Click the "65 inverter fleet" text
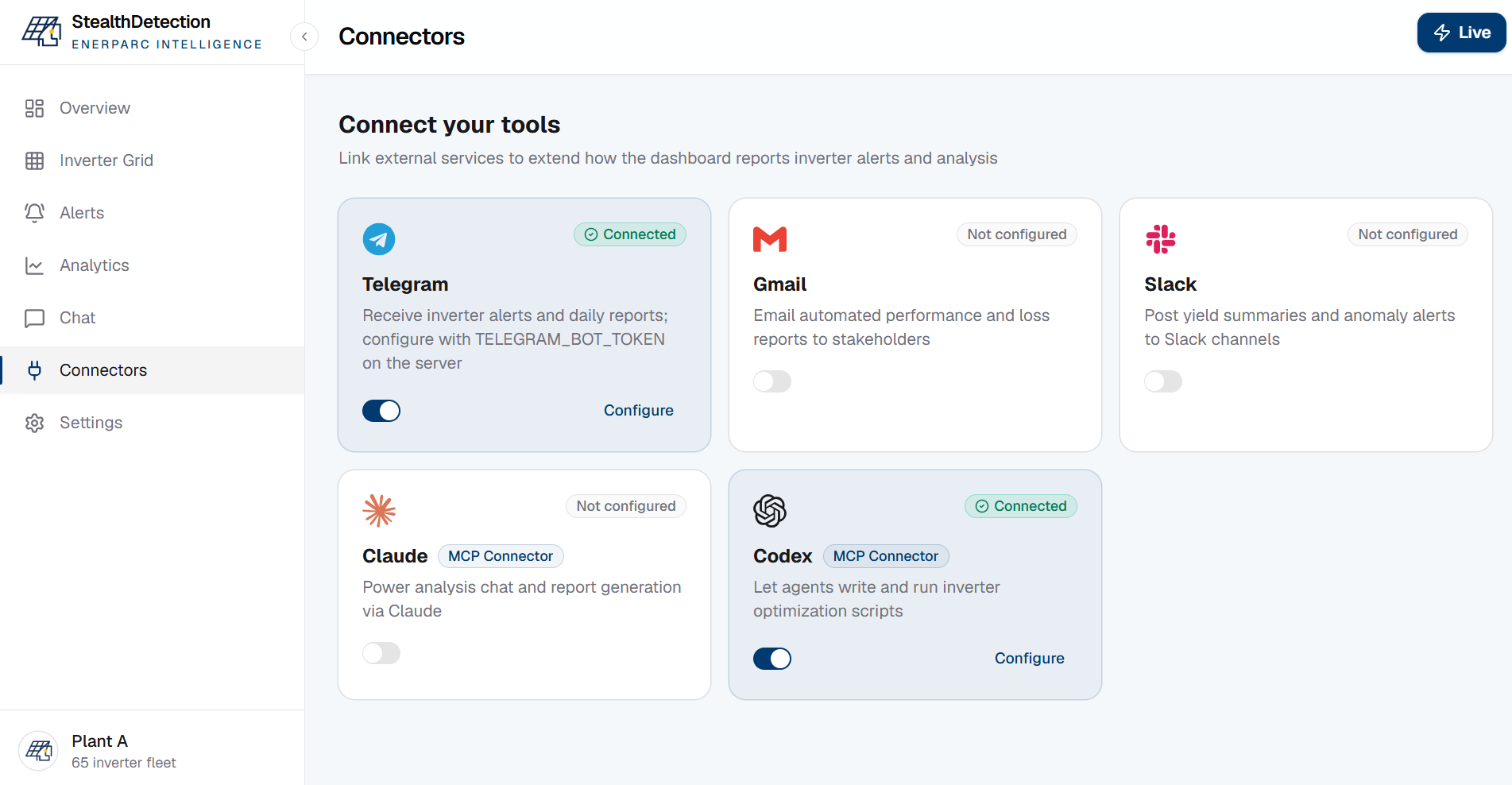Screen dimensions: 1512x785 pos(124,763)
